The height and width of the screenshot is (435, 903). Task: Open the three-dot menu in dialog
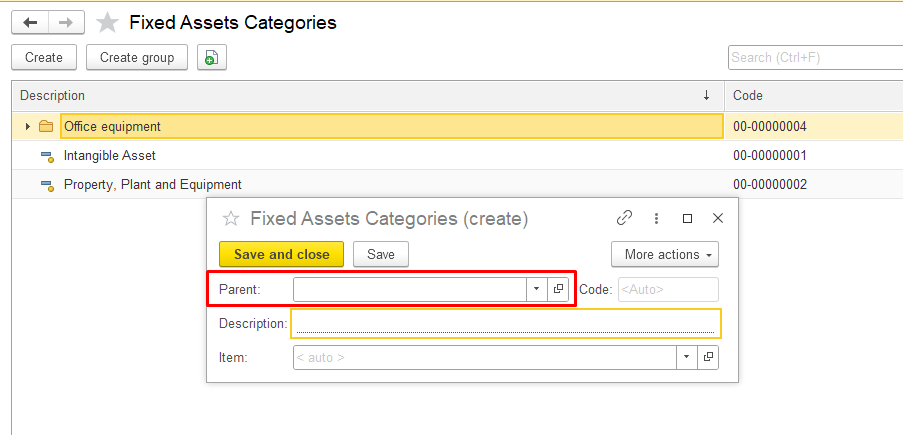pos(656,218)
